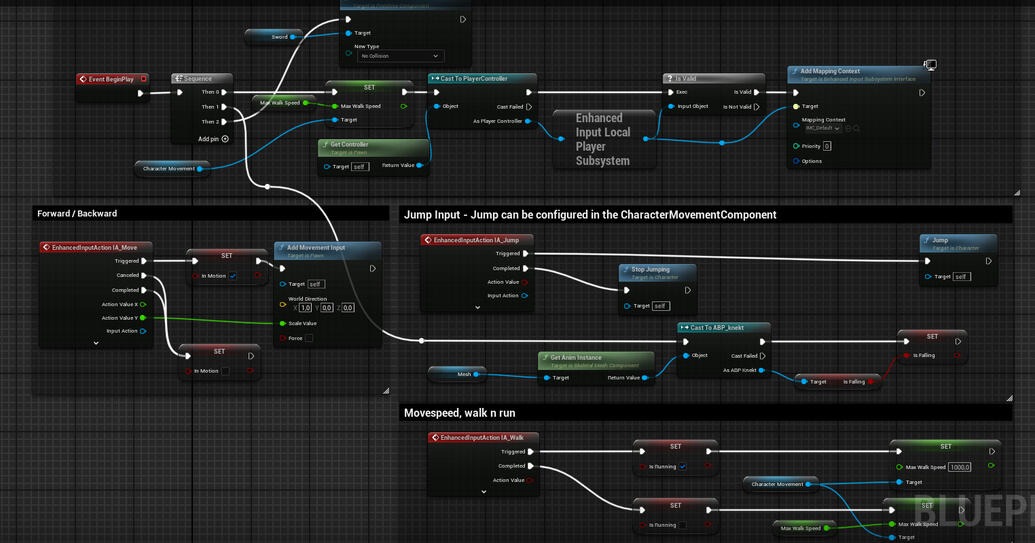Viewport: 1035px width, 543px height.
Task: Click the Sequence node header icon
Action: pos(178,79)
